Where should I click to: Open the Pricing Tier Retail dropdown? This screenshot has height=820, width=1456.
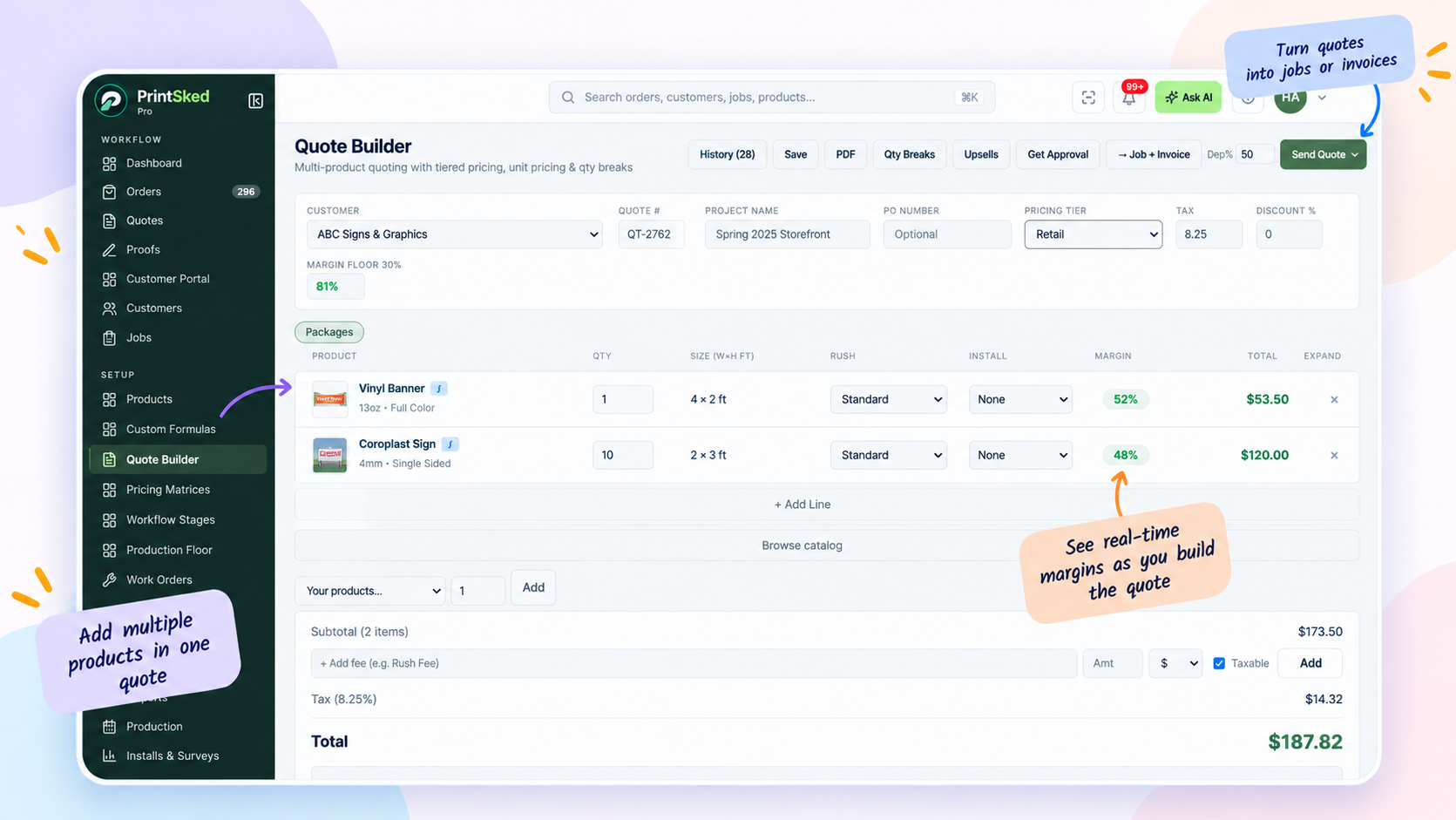point(1093,234)
